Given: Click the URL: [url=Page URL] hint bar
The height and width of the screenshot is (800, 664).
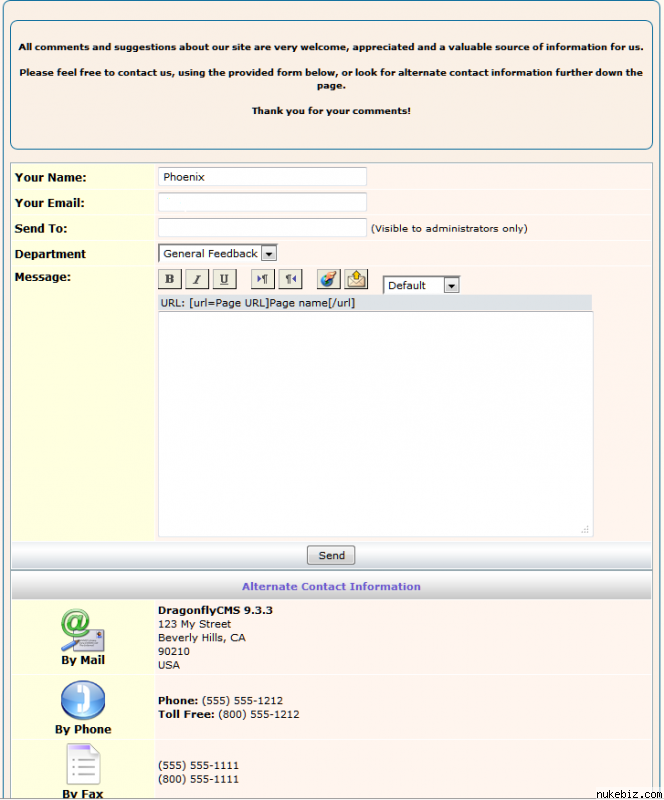Looking at the screenshot, I should coord(375,303).
